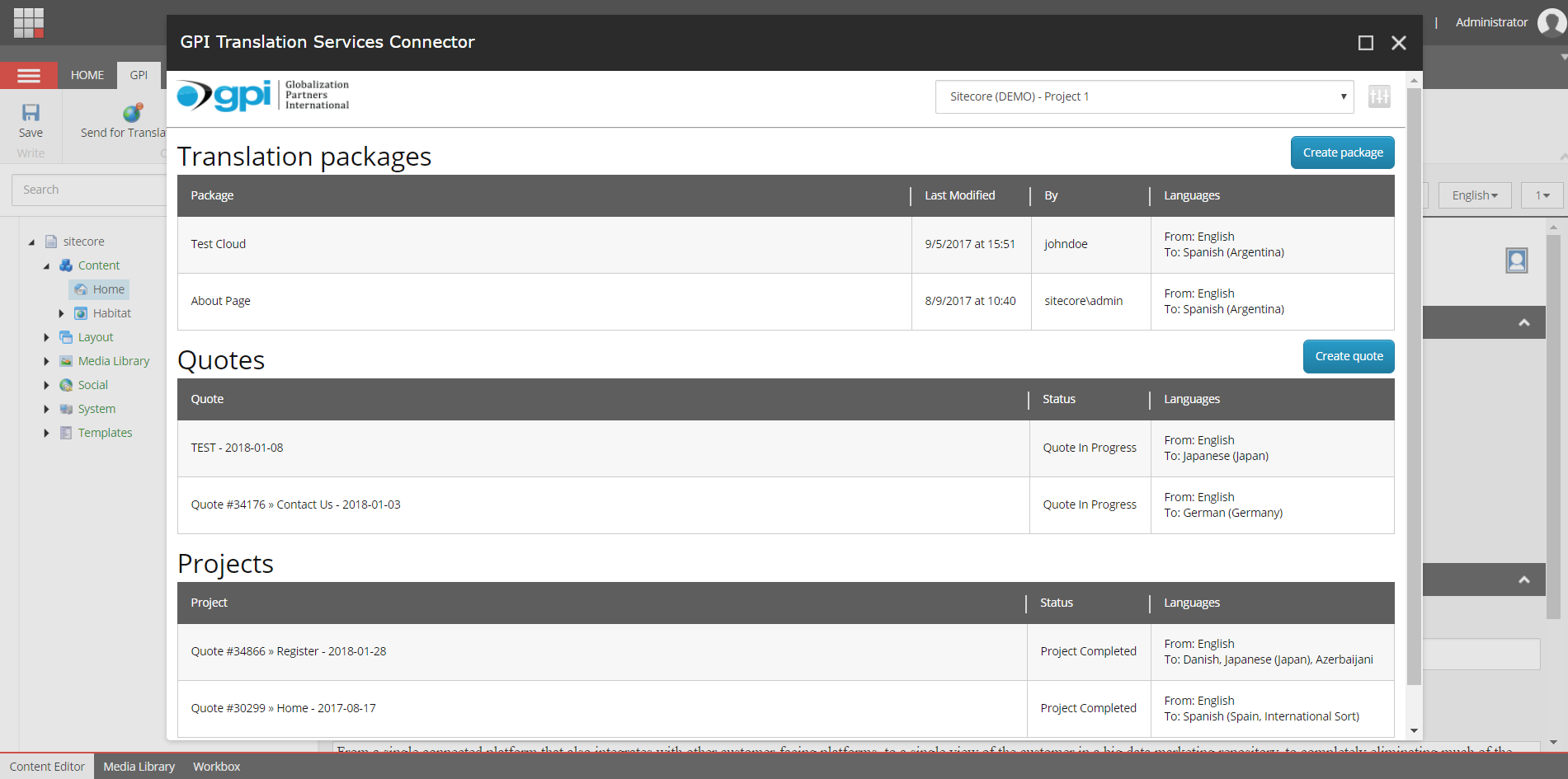This screenshot has width=1568, height=779.
Task: Click the user profile icon in the right panel
Action: pyautogui.click(x=1517, y=260)
